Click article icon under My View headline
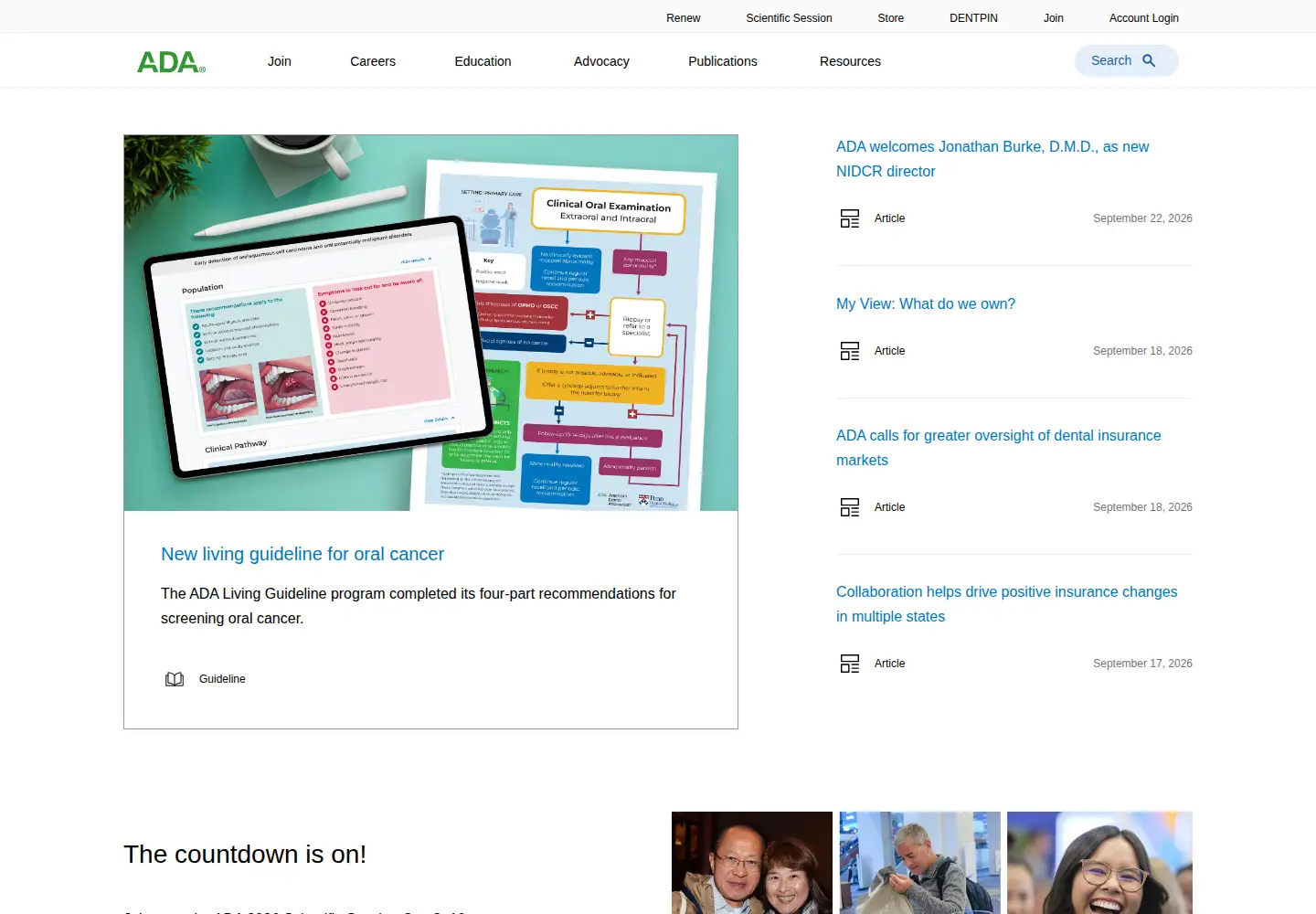This screenshot has height=914, width=1316. pos(850,351)
